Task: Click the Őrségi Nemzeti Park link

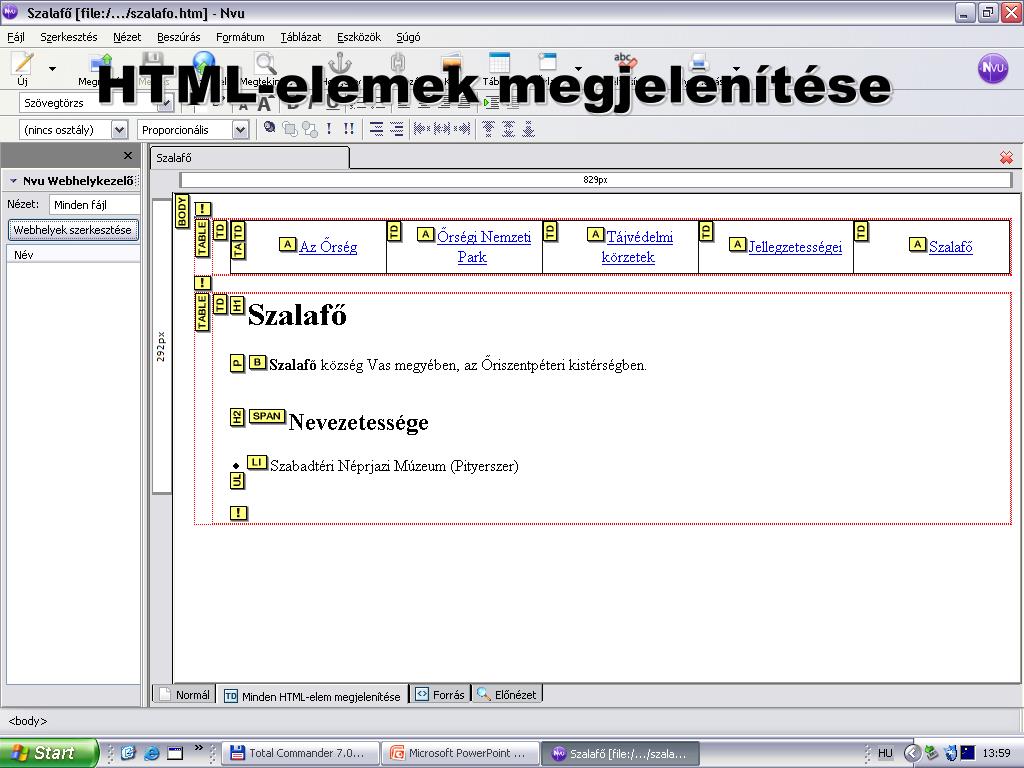Action: click(x=483, y=247)
